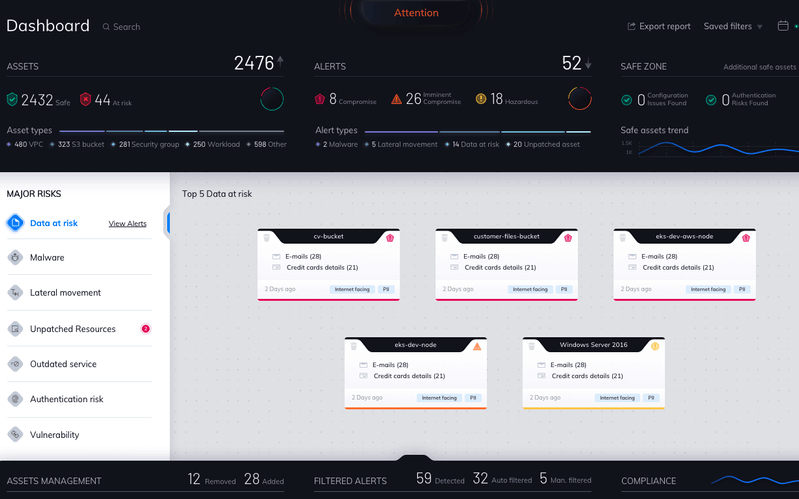
Task: Click the Search field in header
Action: [127, 27]
